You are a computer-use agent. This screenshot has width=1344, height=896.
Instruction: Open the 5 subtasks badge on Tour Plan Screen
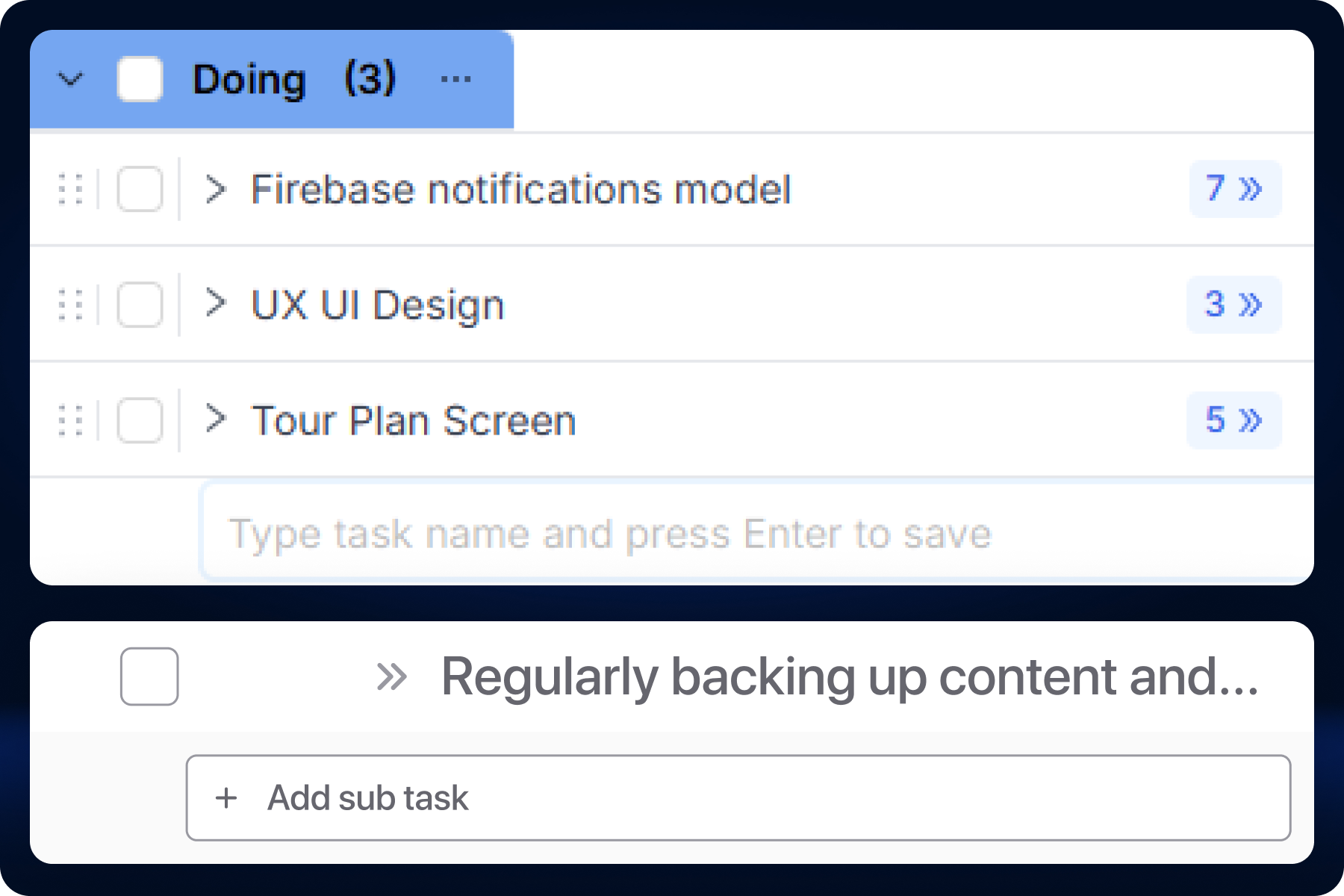pos(1233,419)
